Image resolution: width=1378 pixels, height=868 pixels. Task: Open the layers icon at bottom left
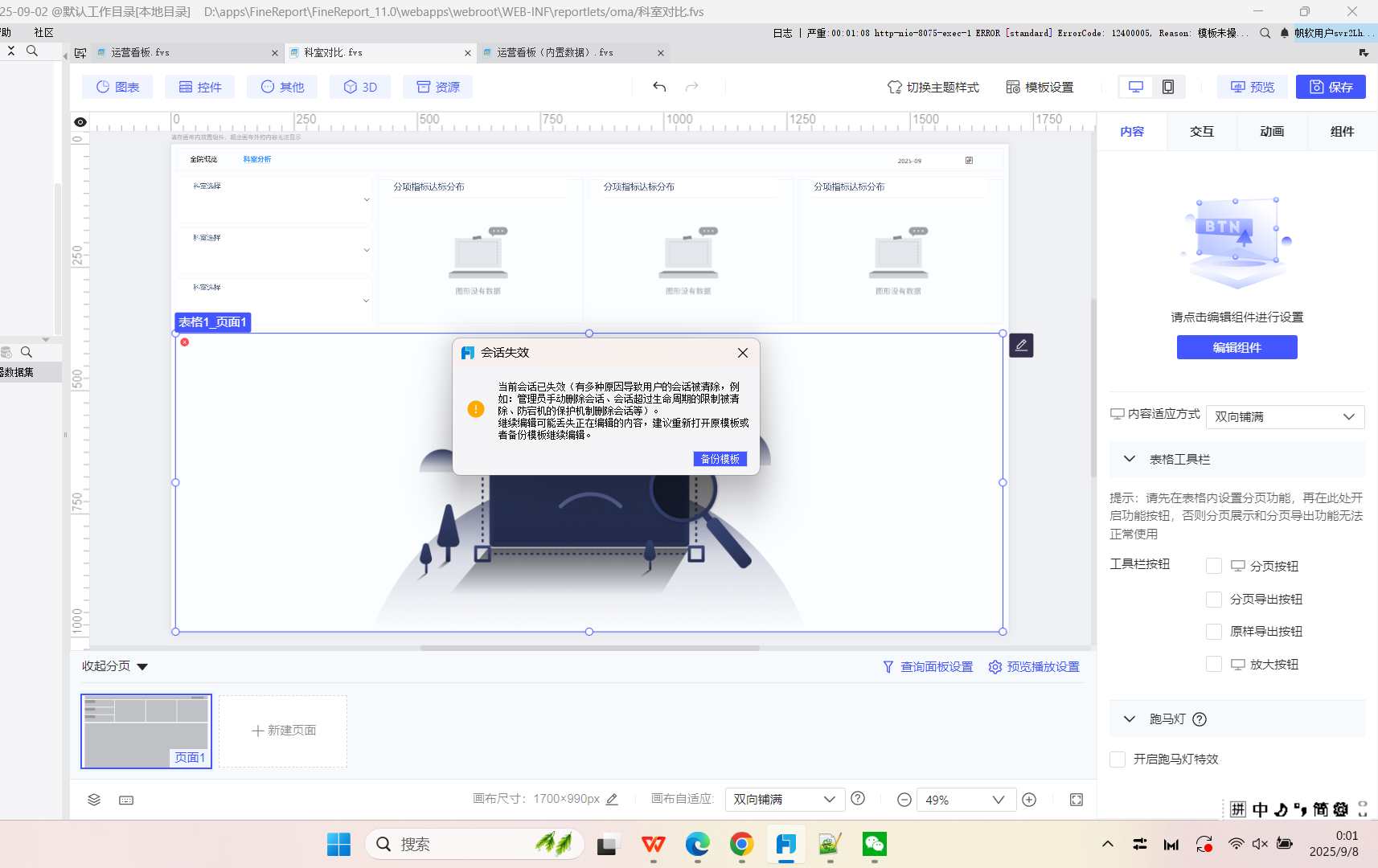click(94, 800)
